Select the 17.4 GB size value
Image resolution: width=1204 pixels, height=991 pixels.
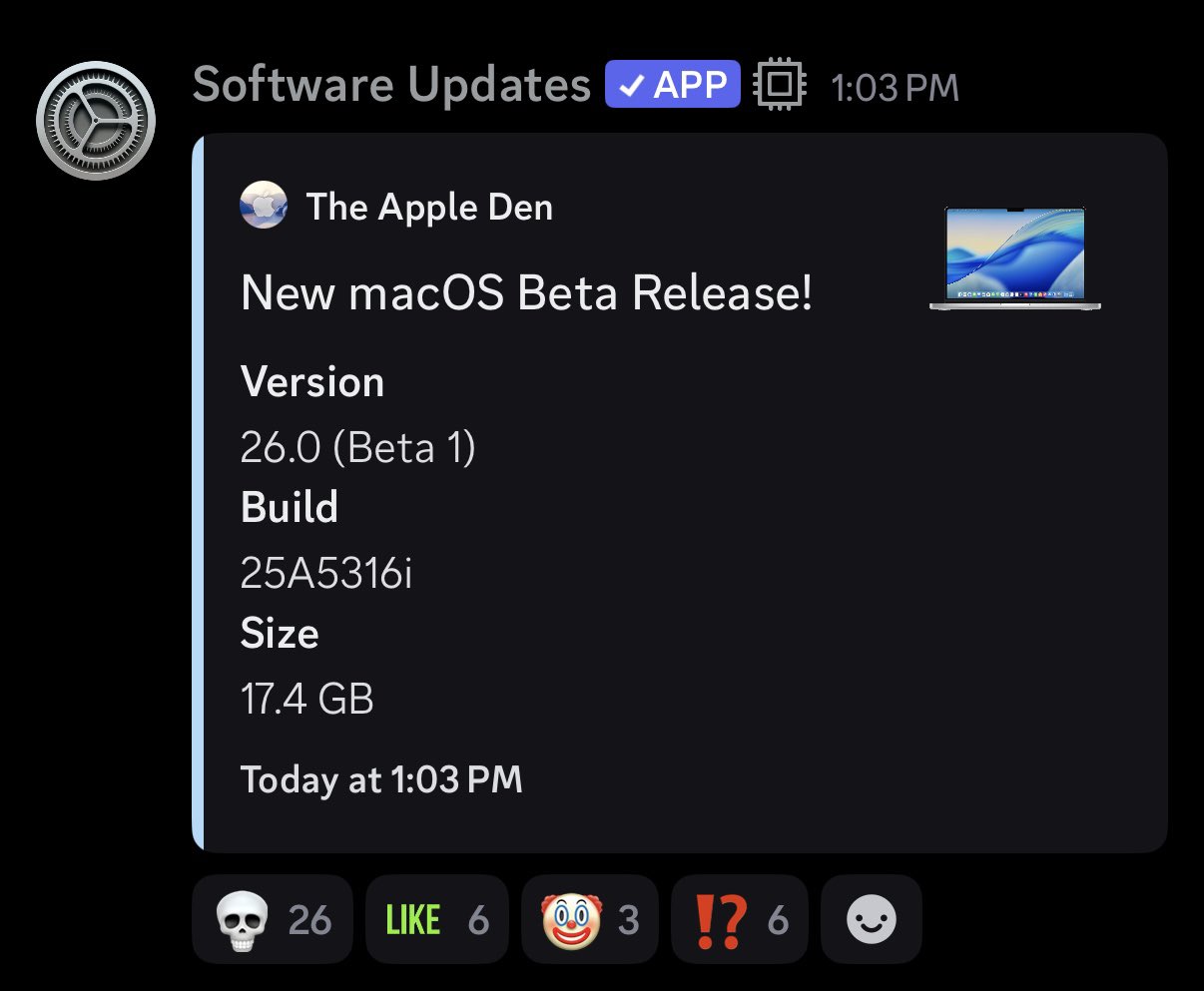(307, 699)
